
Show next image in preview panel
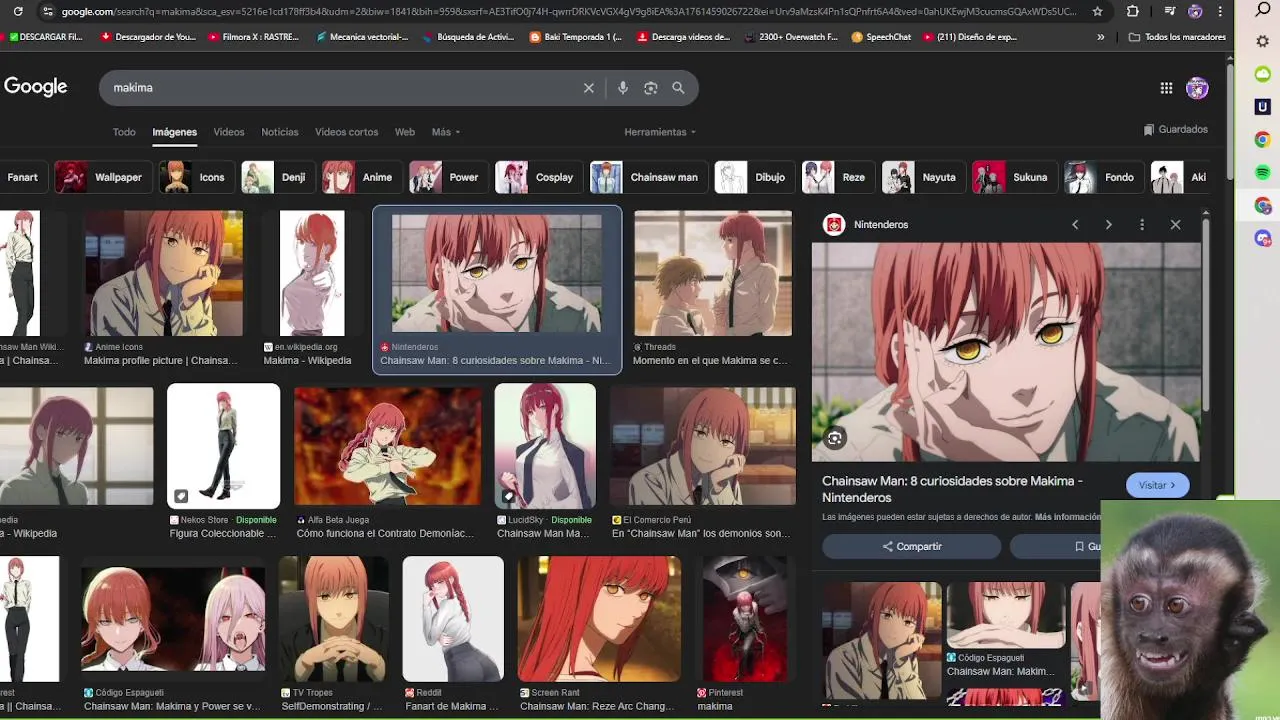click(1108, 225)
